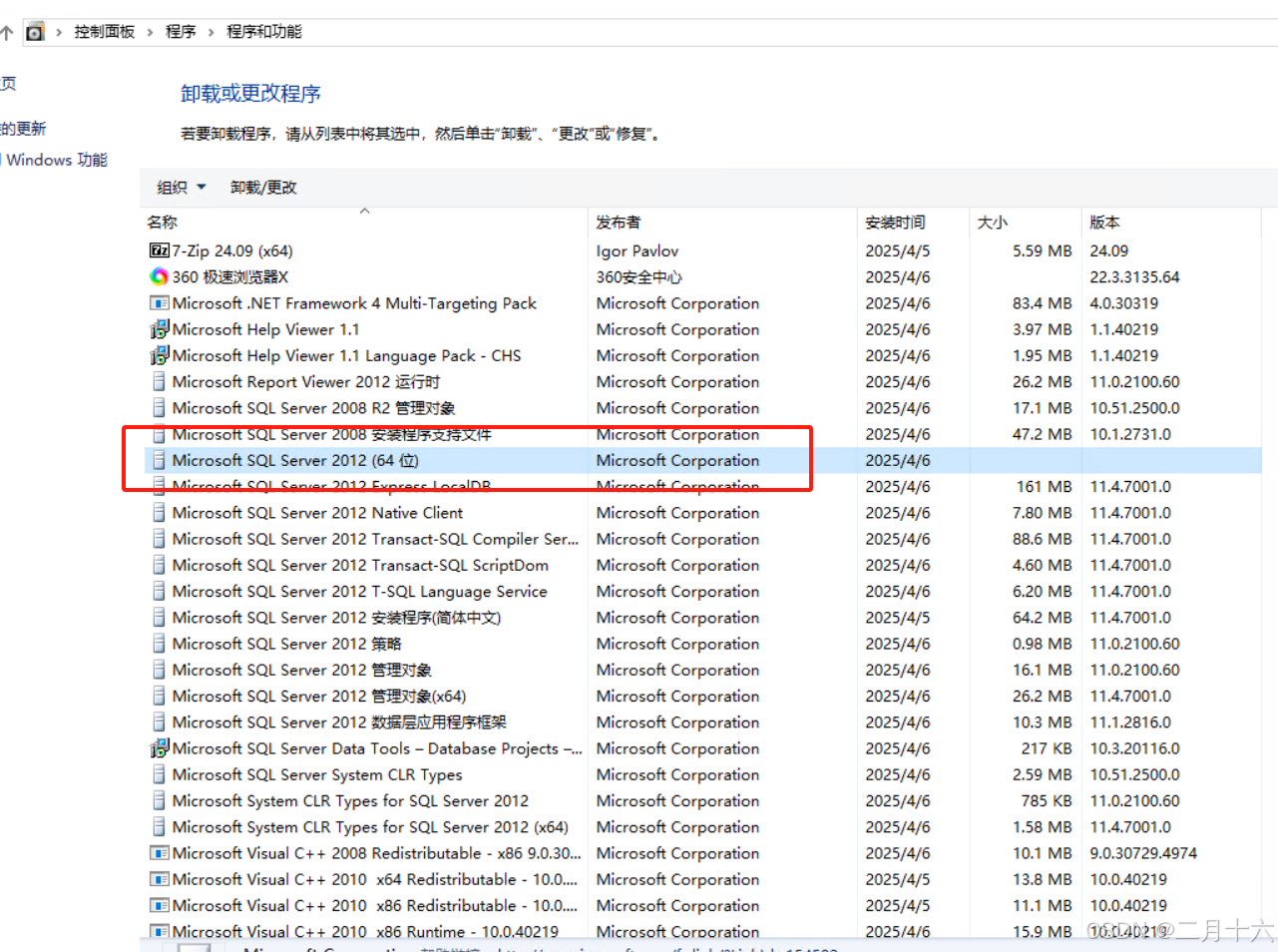Click the SQL Server Data Tools icon
The width and height of the screenshot is (1278, 952).
(159, 748)
